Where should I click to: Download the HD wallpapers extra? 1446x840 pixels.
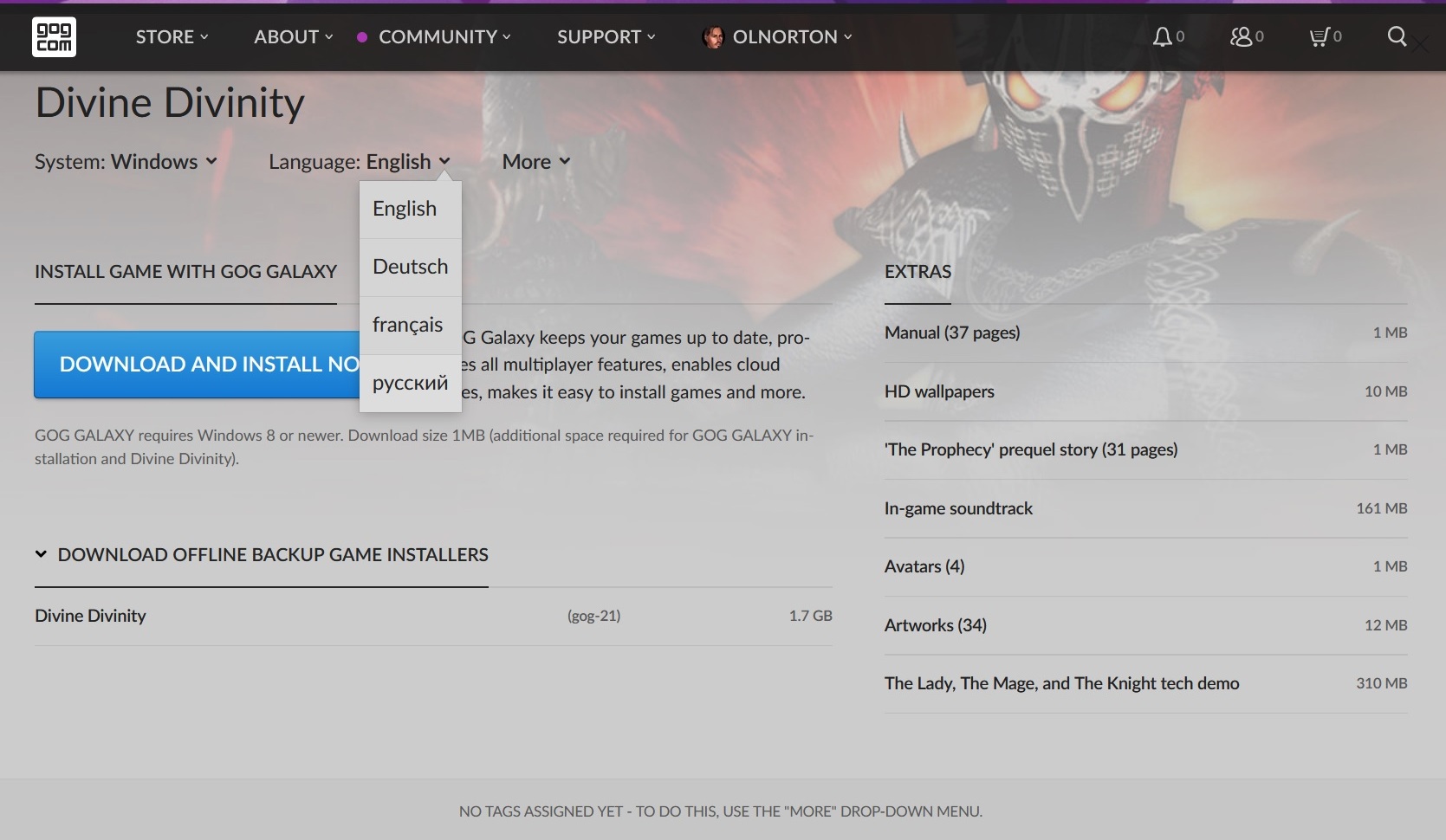pos(1145,391)
